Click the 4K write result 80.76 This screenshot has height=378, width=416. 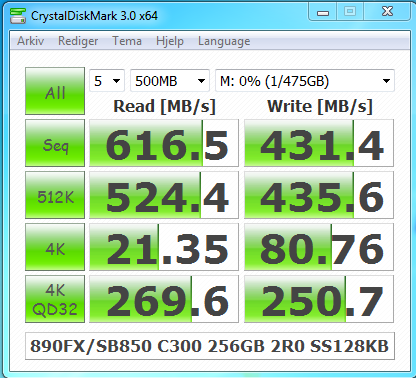pos(319,247)
